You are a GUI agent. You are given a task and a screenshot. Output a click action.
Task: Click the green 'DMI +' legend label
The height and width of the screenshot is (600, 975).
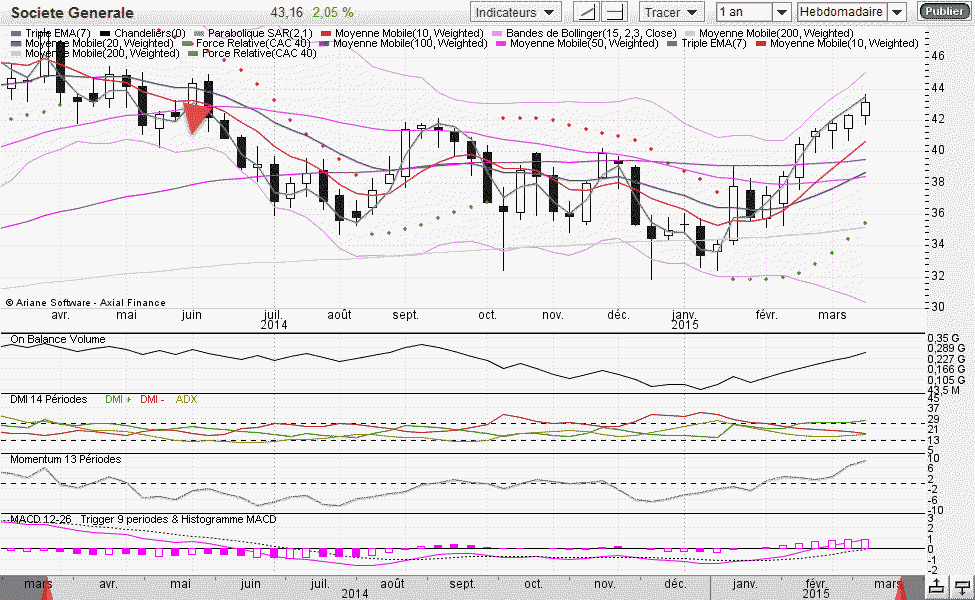tap(118, 399)
